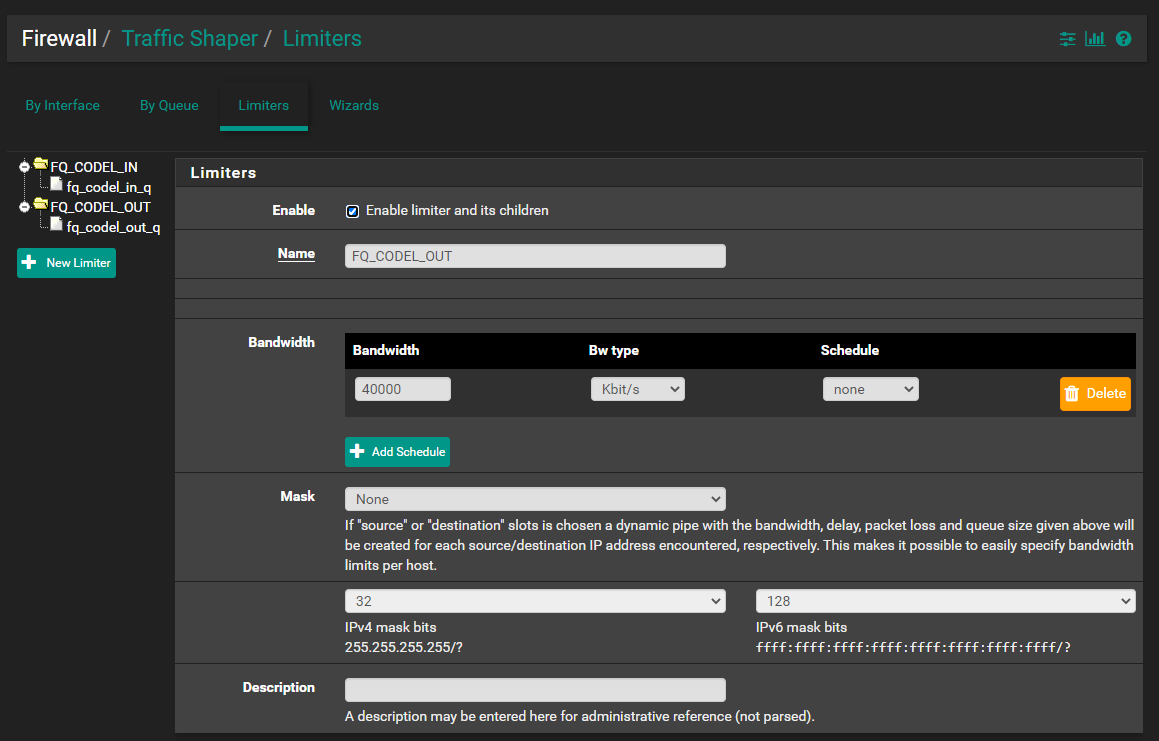1159x741 pixels.
Task: Click the Bandwidth value field 40000
Action: coord(403,389)
